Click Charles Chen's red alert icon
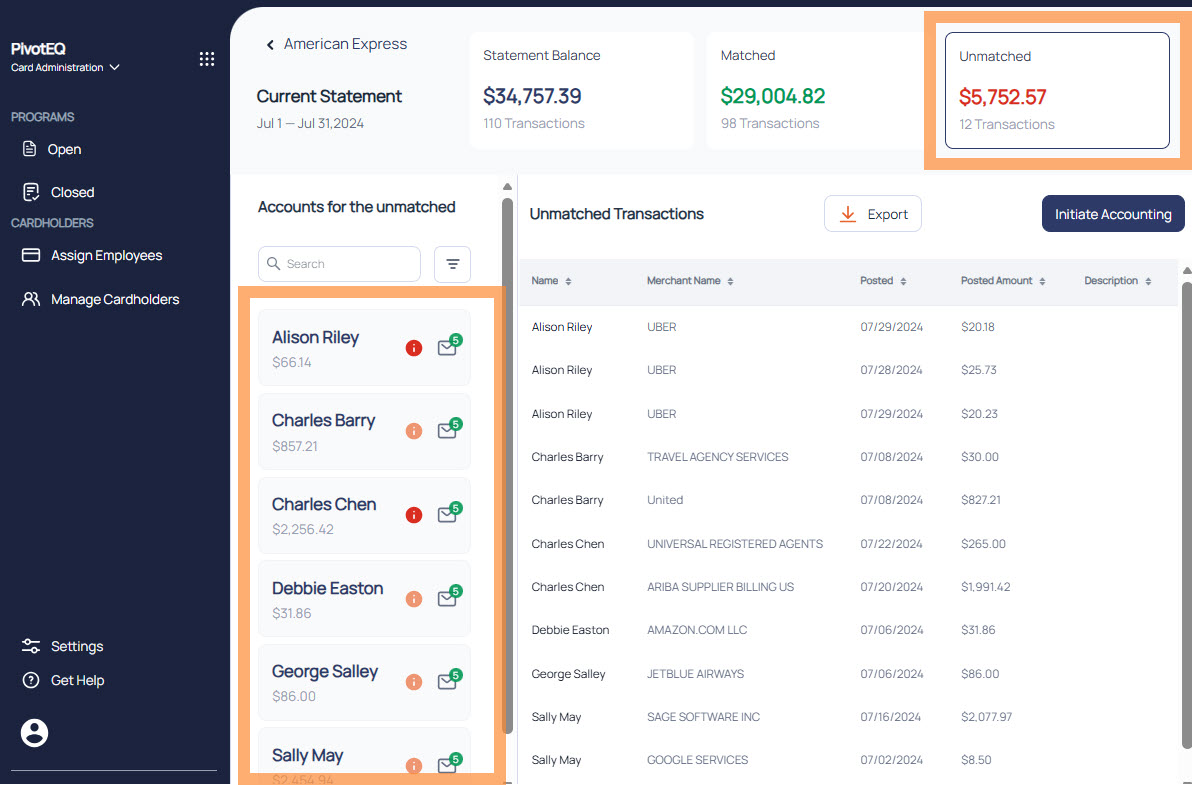This screenshot has height=785, width=1192. tap(414, 515)
